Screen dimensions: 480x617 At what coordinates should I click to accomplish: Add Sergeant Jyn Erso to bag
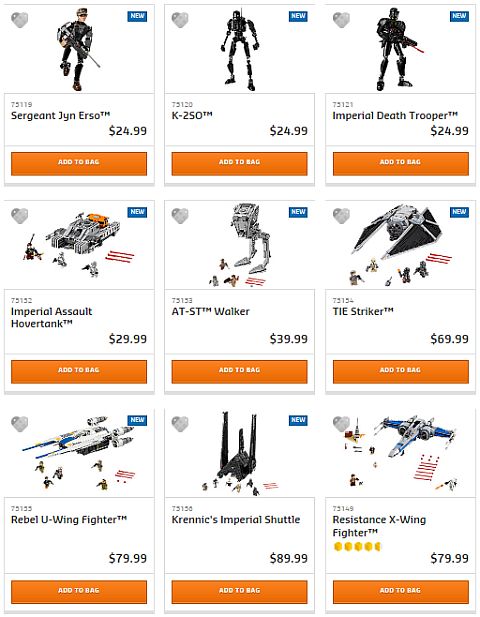click(x=79, y=164)
